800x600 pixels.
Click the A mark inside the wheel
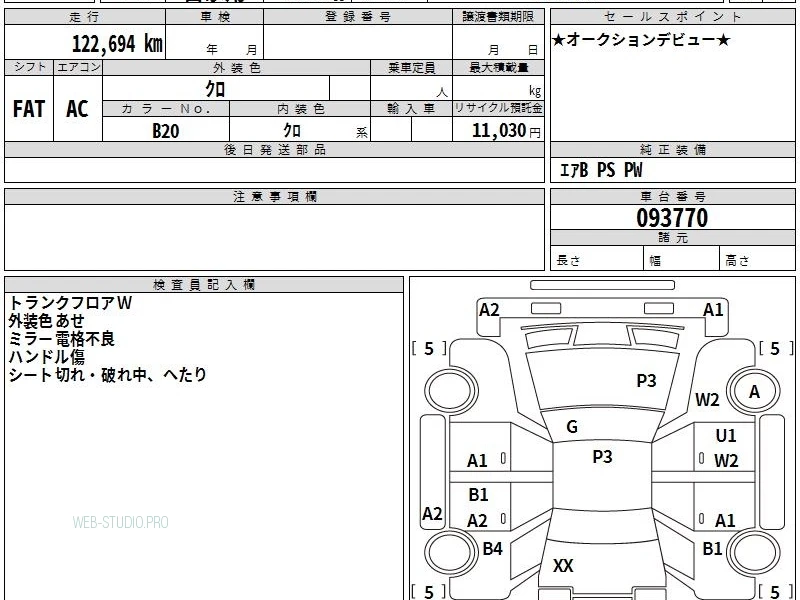point(755,392)
